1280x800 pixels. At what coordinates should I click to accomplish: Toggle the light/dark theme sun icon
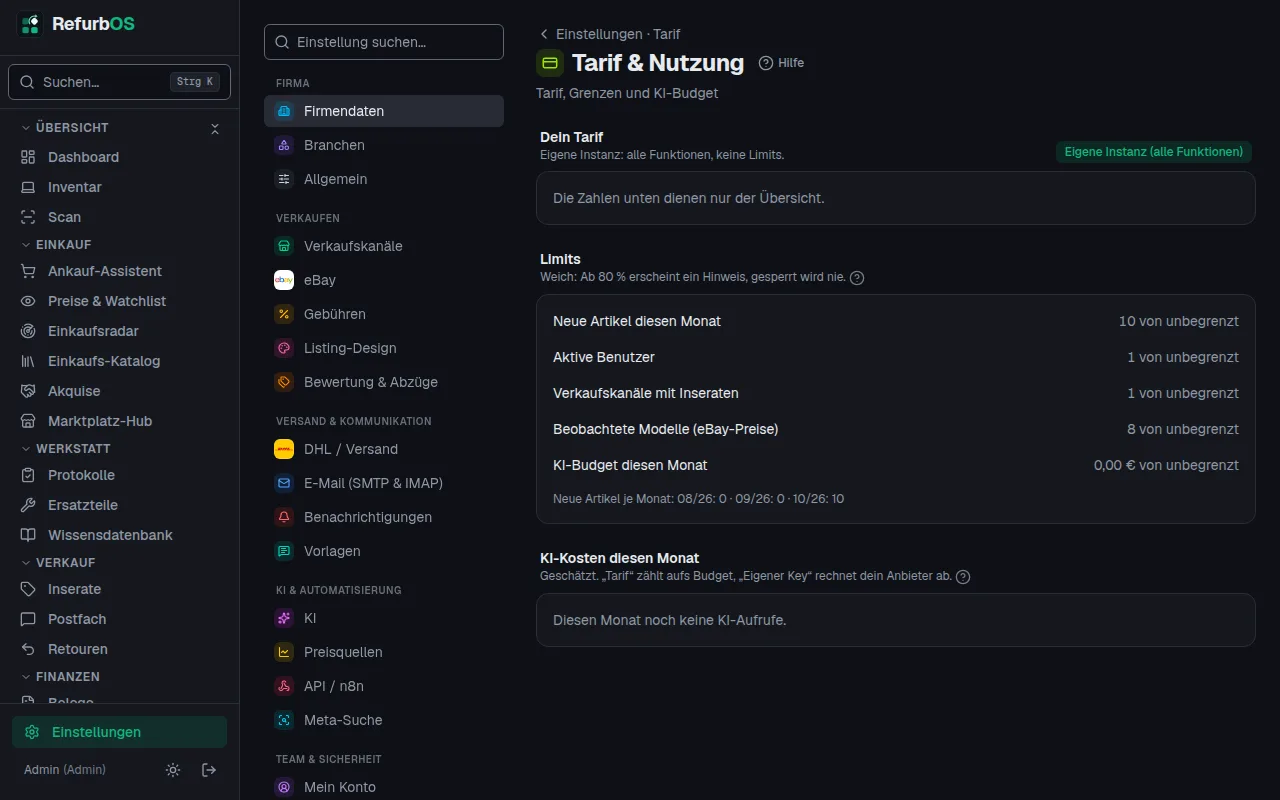click(x=173, y=770)
